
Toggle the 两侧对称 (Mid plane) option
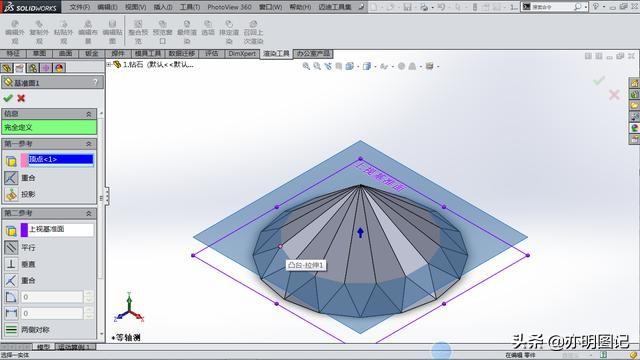click(11, 329)
